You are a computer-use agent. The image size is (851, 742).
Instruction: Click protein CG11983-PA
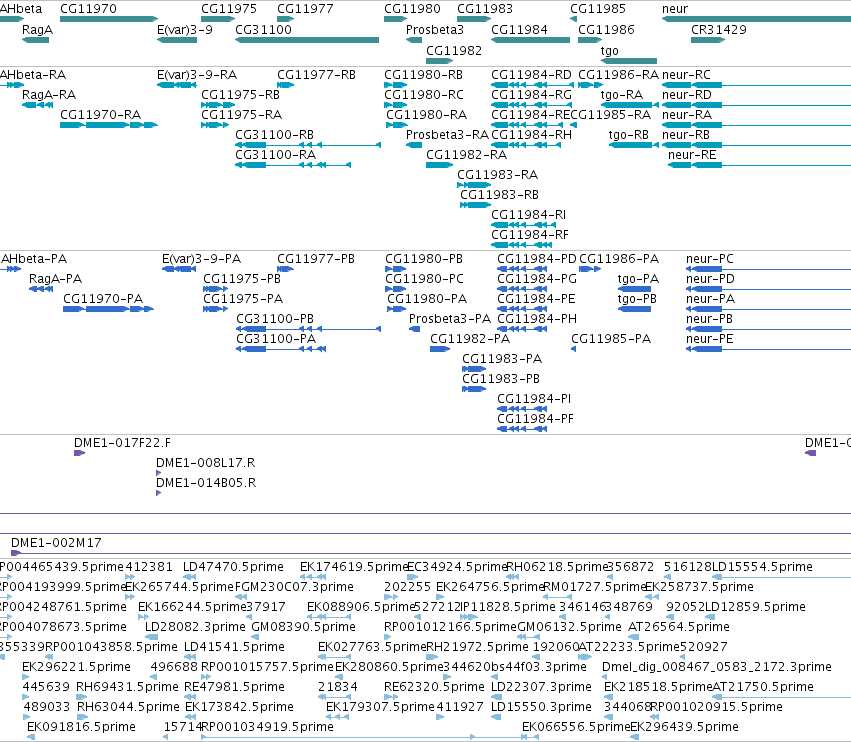pyautogui.click(x=474, y=369)
